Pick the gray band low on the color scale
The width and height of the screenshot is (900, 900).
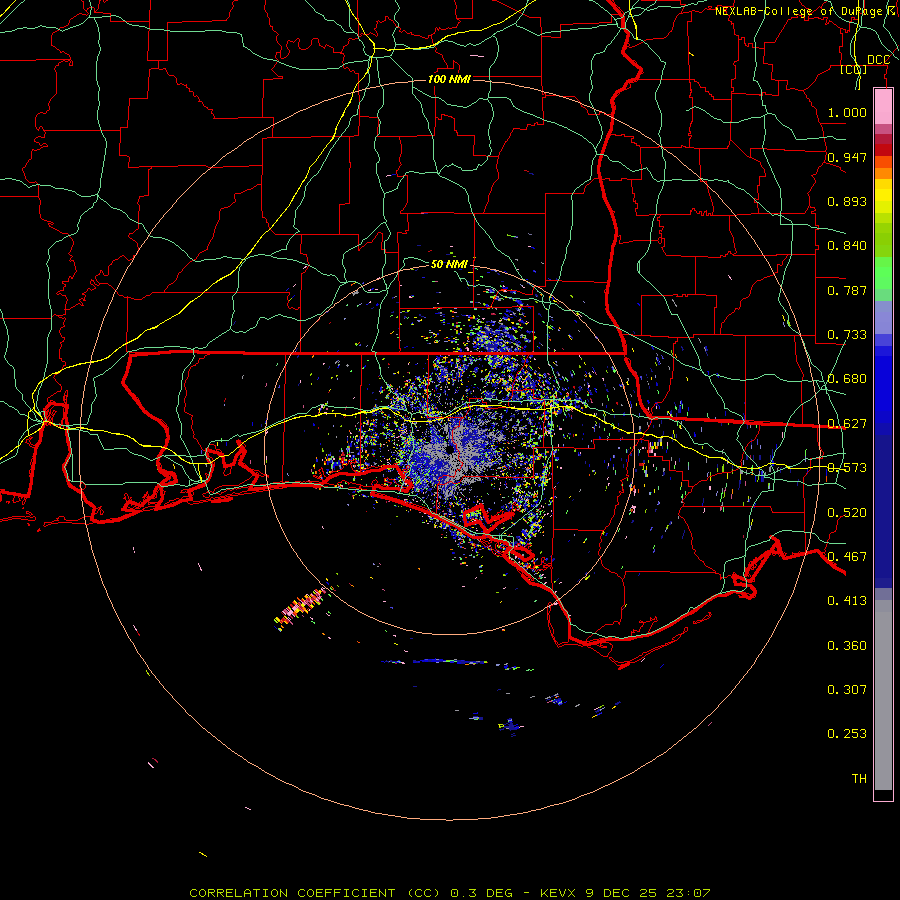883,695
